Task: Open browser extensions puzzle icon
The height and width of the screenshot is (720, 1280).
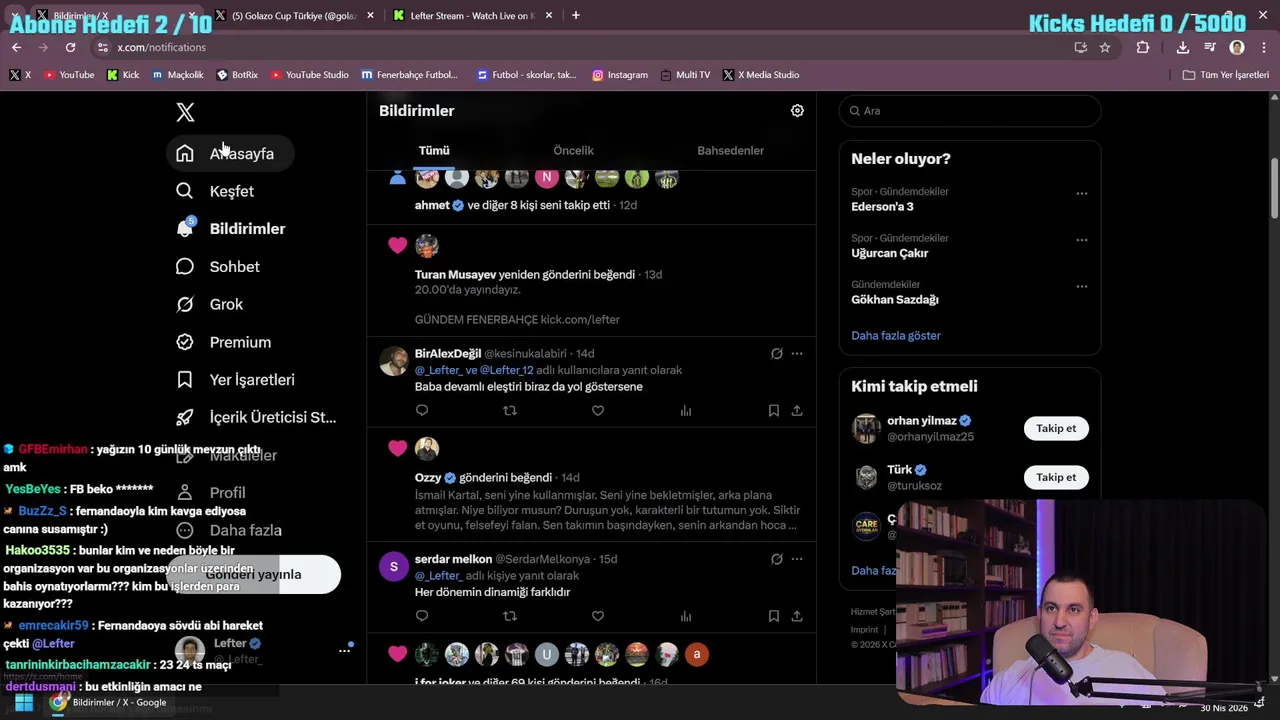Action: [x=1143, y=47]
